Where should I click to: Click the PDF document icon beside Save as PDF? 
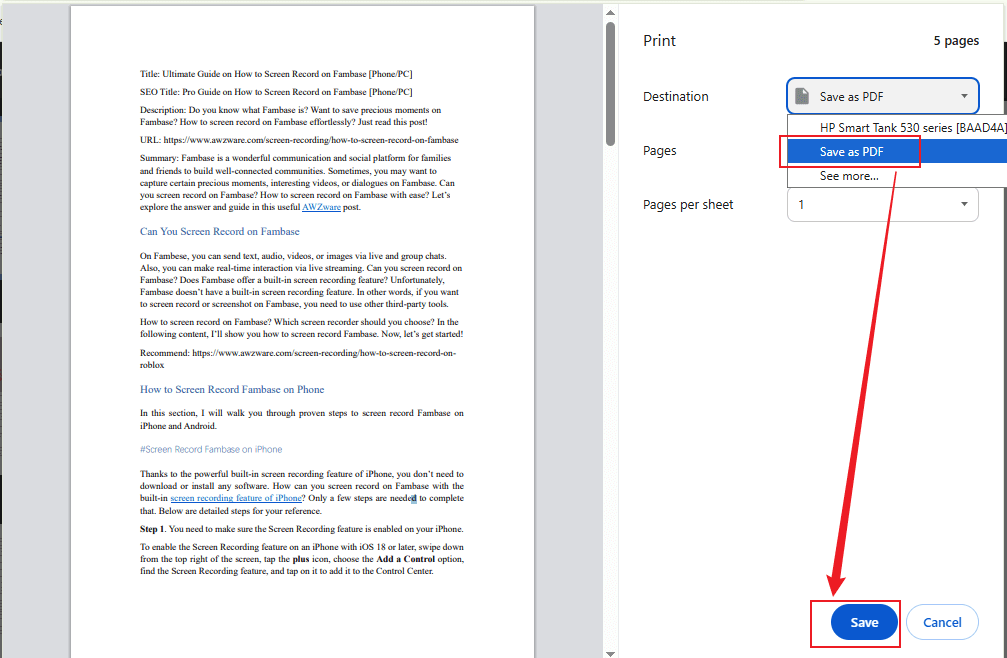pyautogui.click(x=803, y=95)
